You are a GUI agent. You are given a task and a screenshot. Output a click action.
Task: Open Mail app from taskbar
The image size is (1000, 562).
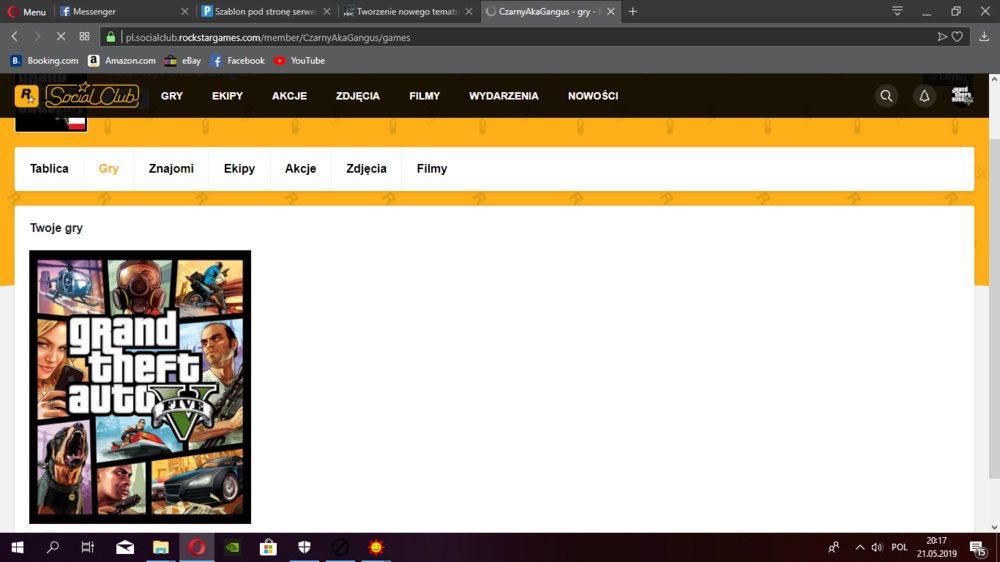pyautogui.click(x=125, y=547)
